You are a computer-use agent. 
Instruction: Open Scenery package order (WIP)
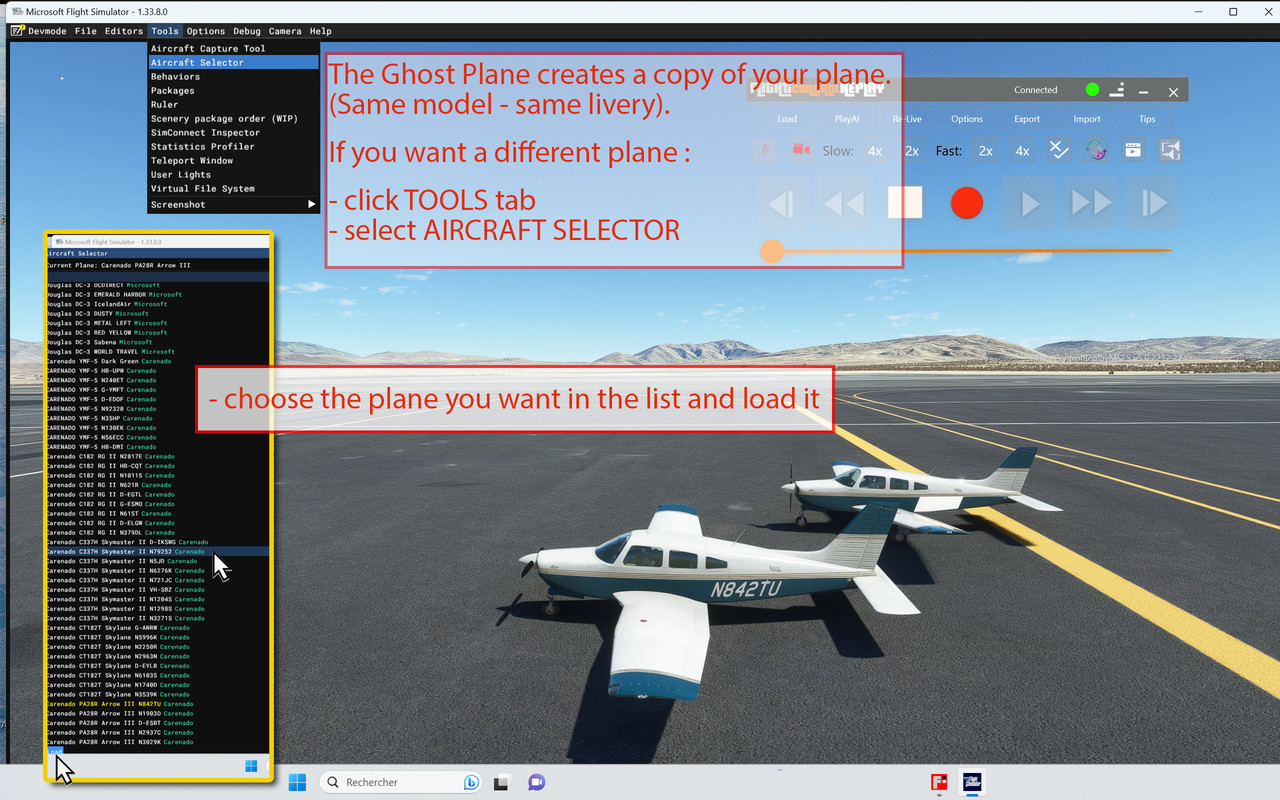233,118
